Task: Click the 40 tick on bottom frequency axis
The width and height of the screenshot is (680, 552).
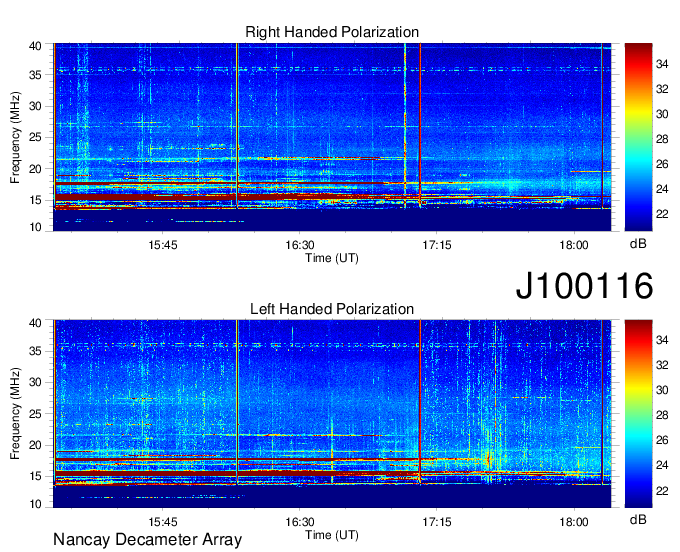Action: tap(36, 323)
